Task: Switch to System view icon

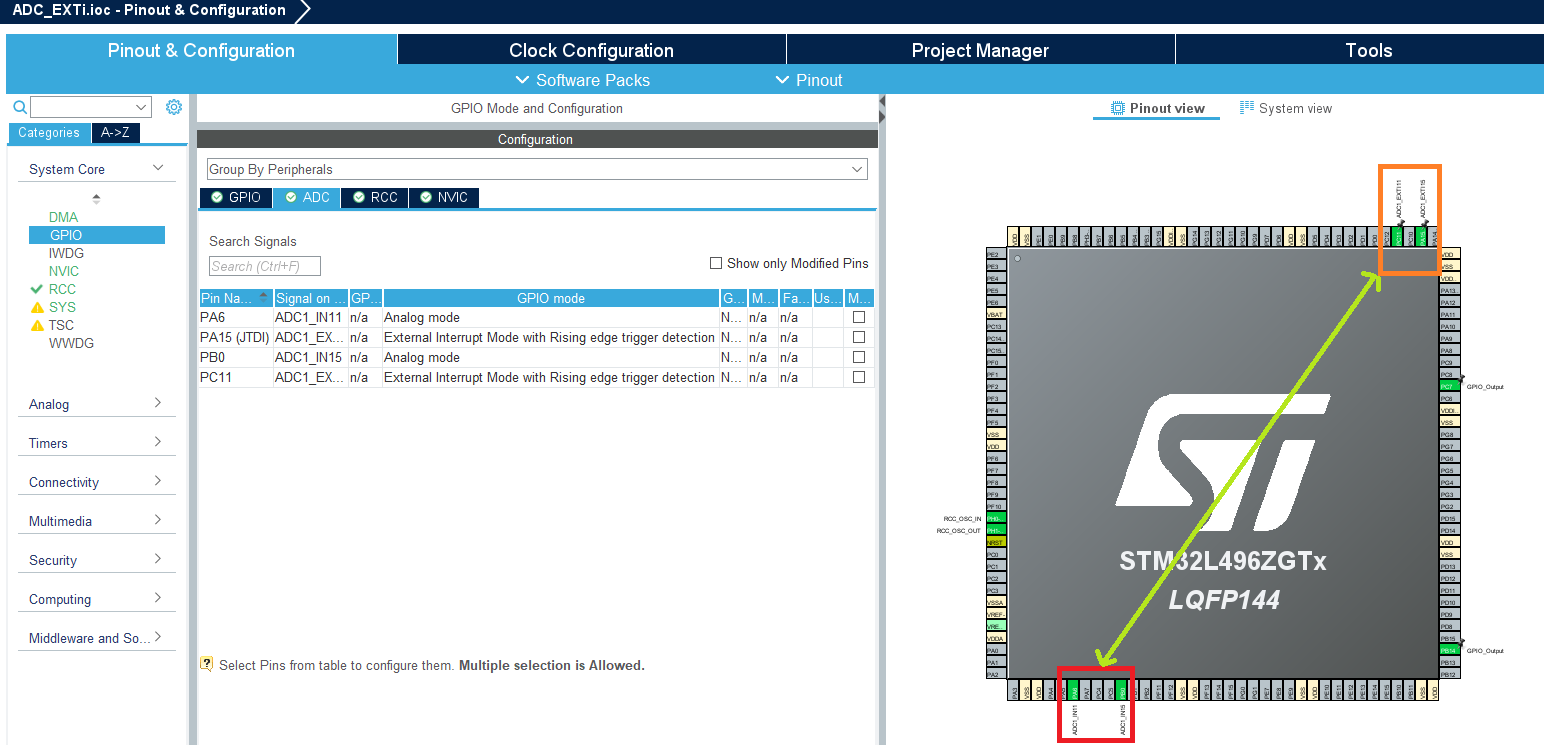Action: [x=1246, y=107]
